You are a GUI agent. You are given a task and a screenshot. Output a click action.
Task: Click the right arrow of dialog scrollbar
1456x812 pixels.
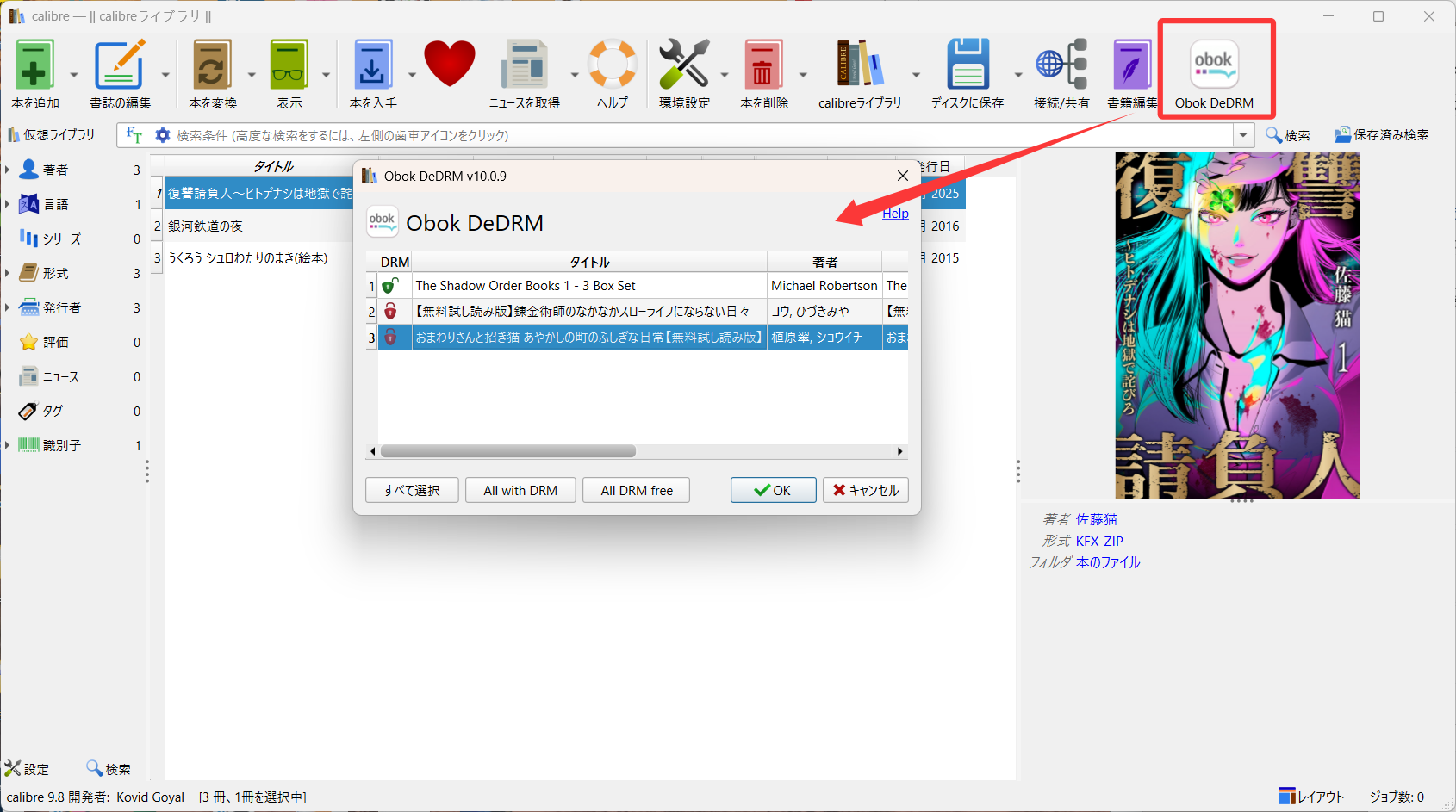[x=900, y=451]
